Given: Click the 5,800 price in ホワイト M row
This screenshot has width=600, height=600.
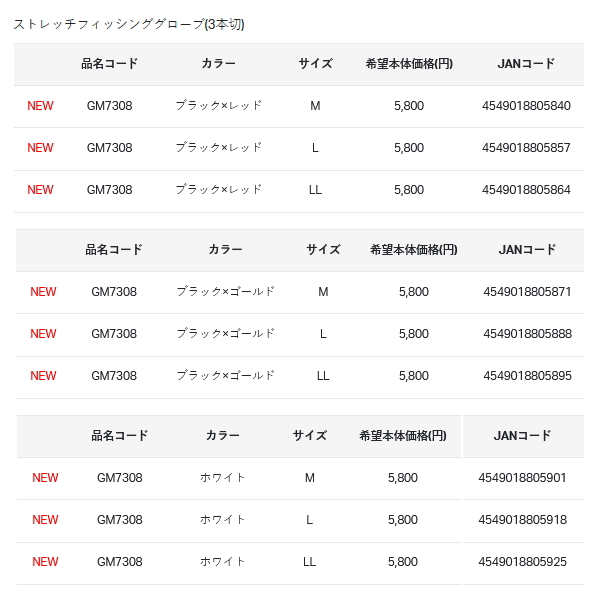Looking at the screenshot, I should click(x=402, y=478).
